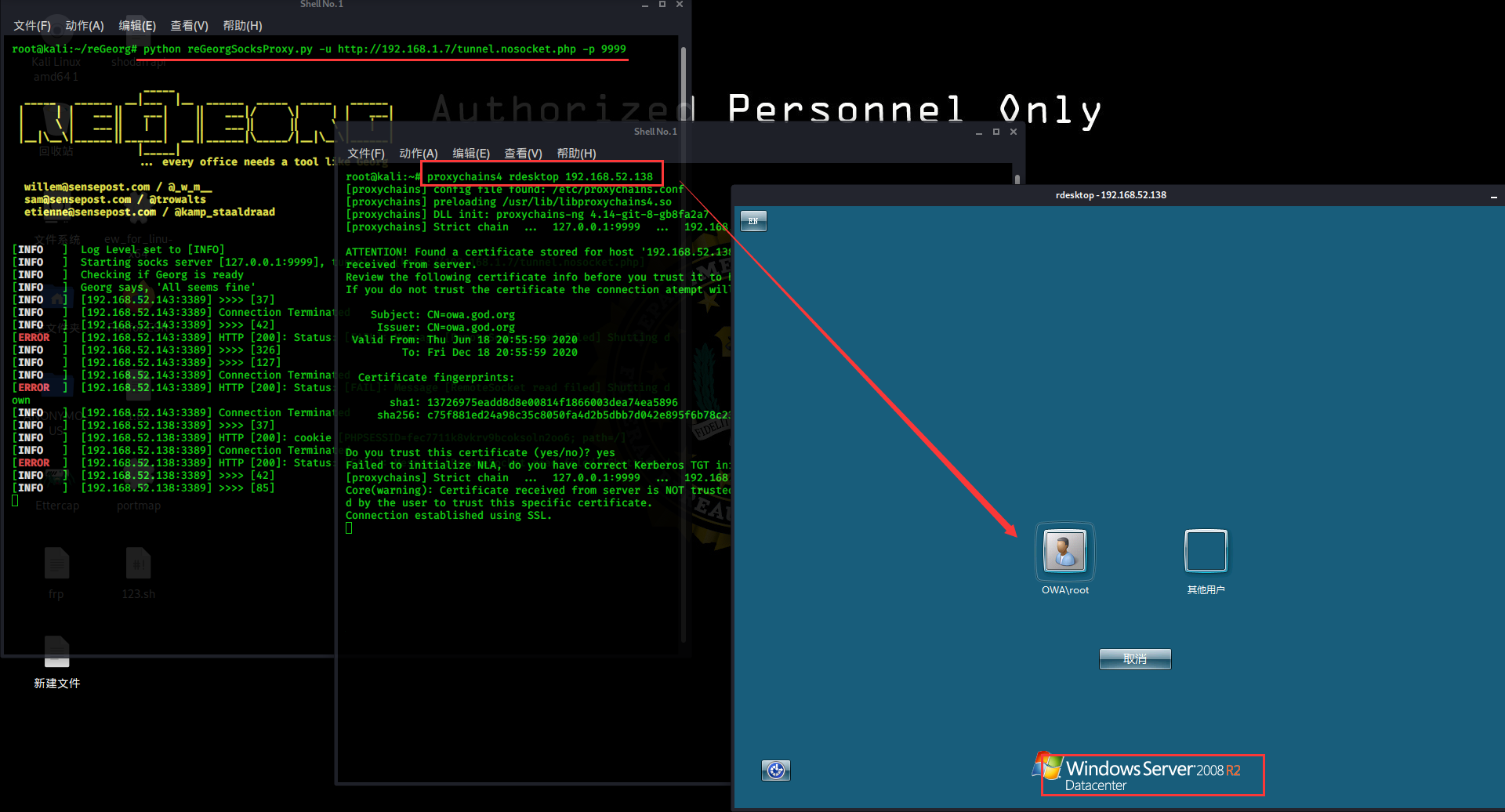The width and height of the screenshot is (1505, 812).
Task: Open the 123.sh desktop file icon
Action: click(x=139, y=574)
